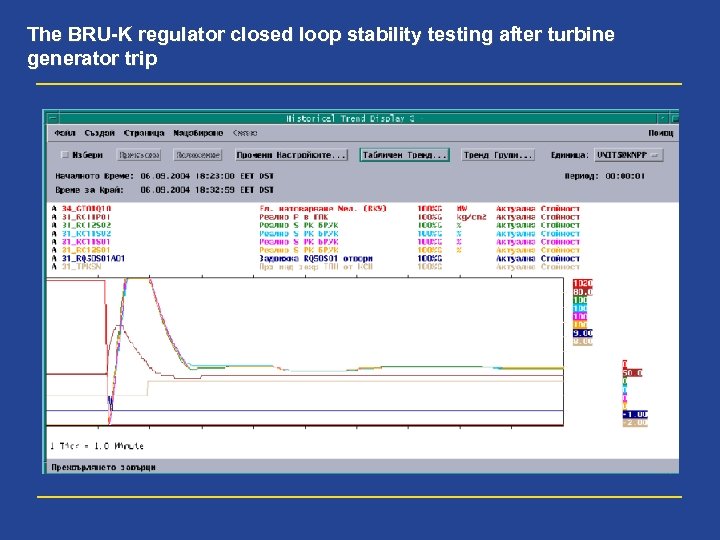This screenshot has height=540, width=720.
Task: Open the Страница menu
Action: [x=144, y=133]
